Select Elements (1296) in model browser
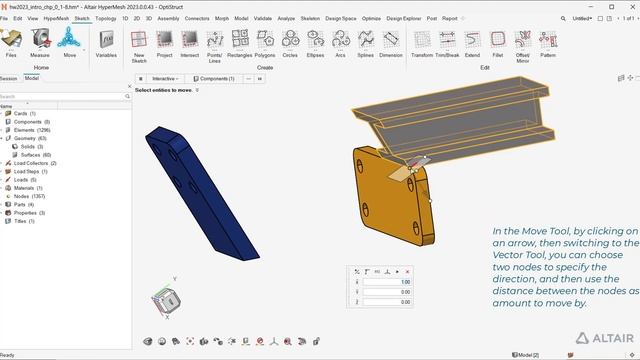 [x=32, y=130]
